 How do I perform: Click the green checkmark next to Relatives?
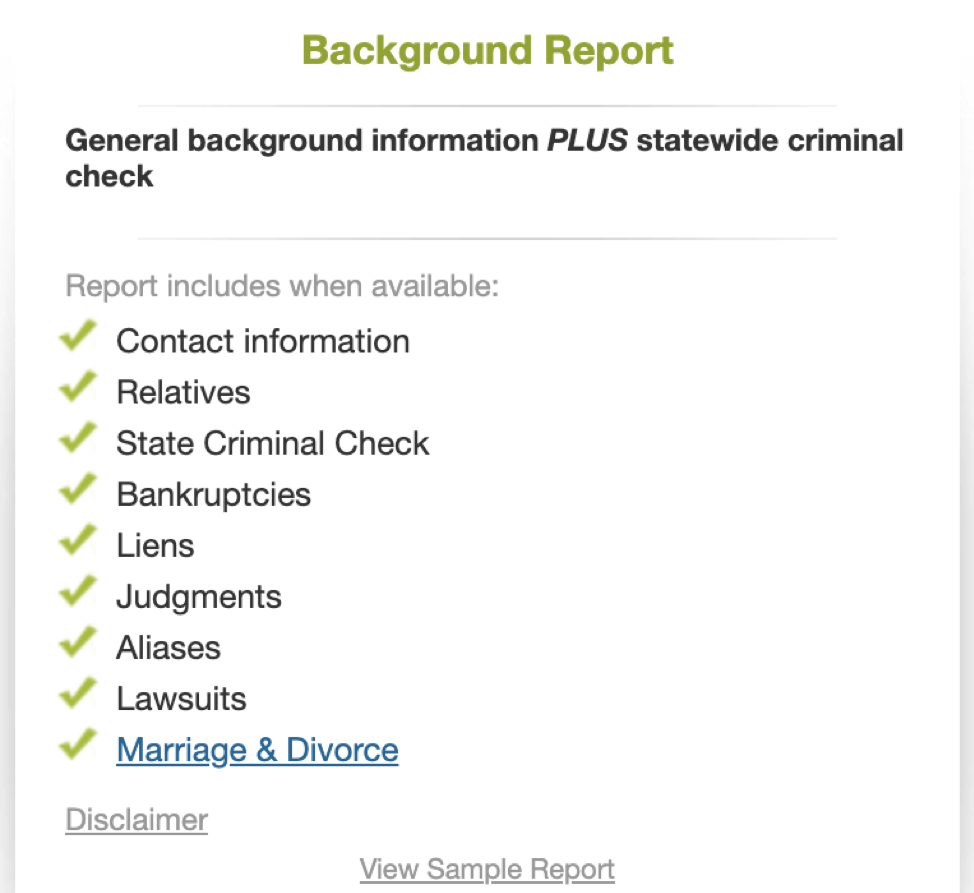tap(78, 386)
